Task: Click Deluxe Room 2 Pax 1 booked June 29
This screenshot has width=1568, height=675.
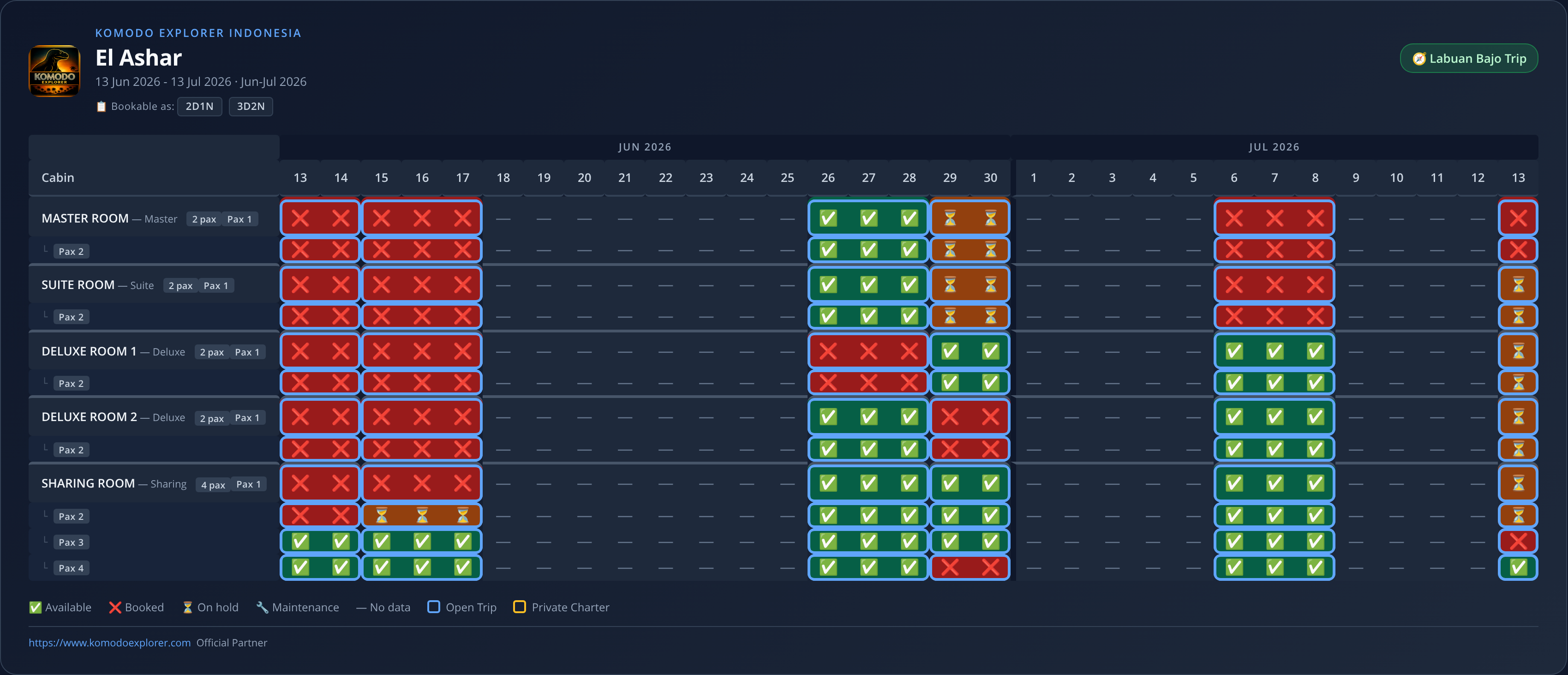Action: click(950, 417)
